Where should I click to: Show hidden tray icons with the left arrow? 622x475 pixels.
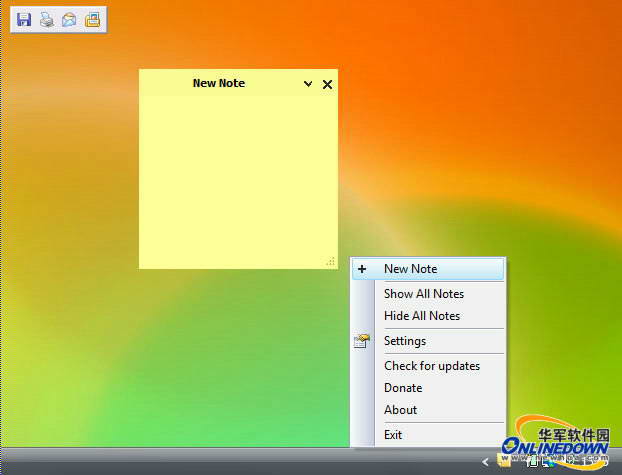point(485,462)
